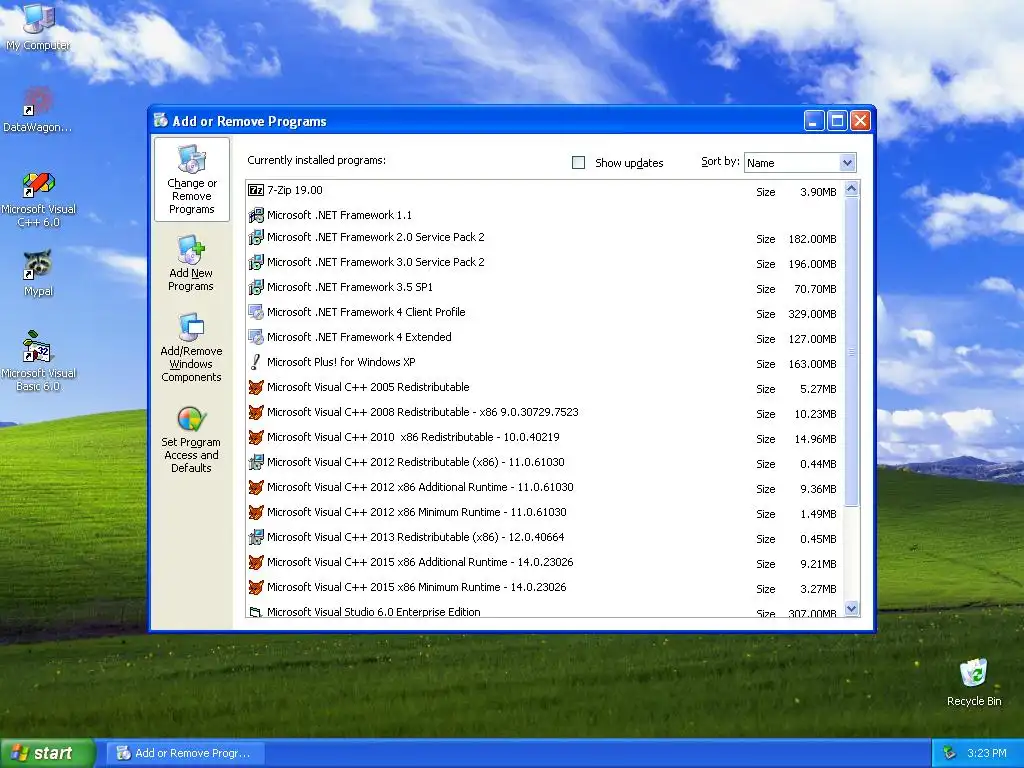The width and height of the screenshot is (1024, 768).
Task: Click icon of .NET Framework 4 Extended
Action: click(x=256, y=337)
